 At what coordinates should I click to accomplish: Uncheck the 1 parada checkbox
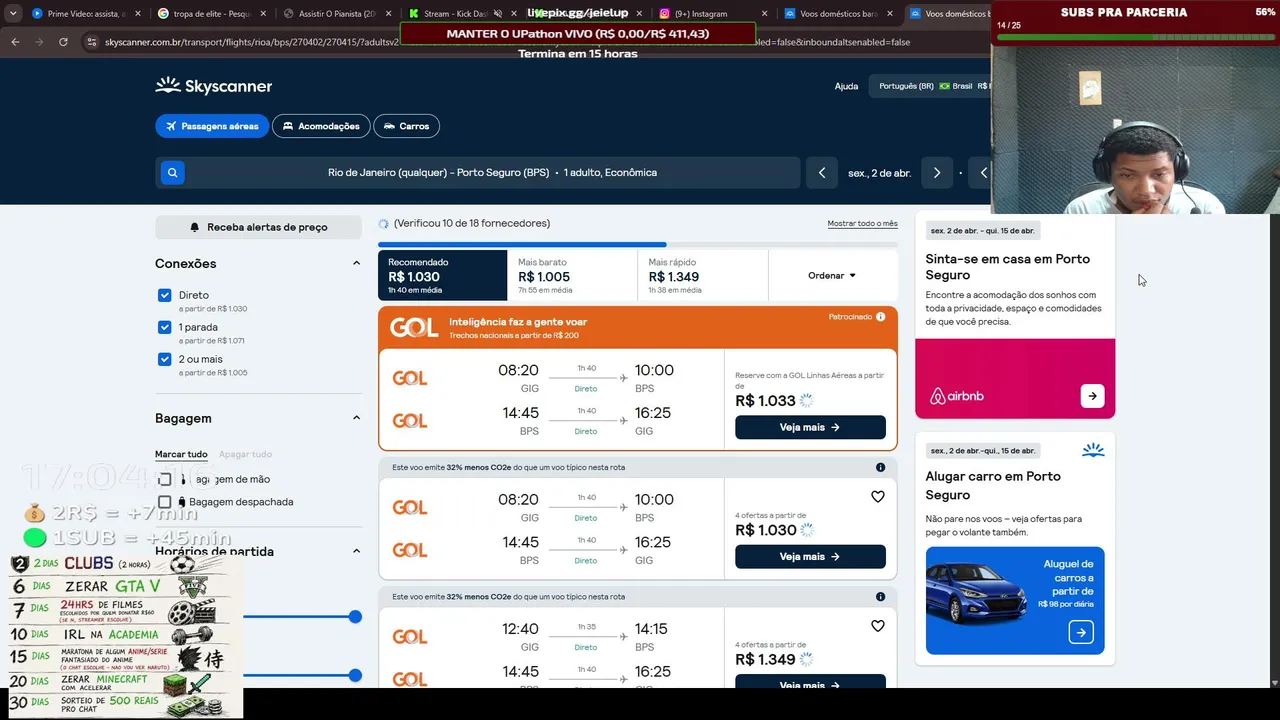click(x=165, y=327)
